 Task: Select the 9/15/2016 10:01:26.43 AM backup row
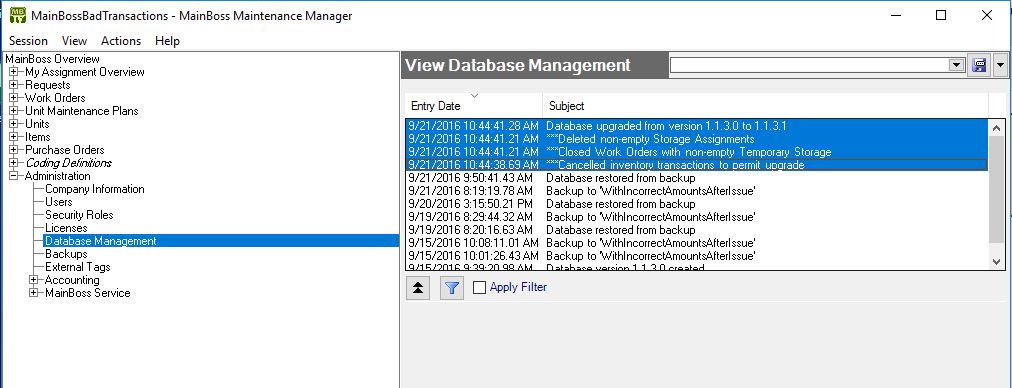(x=696, y=256)
